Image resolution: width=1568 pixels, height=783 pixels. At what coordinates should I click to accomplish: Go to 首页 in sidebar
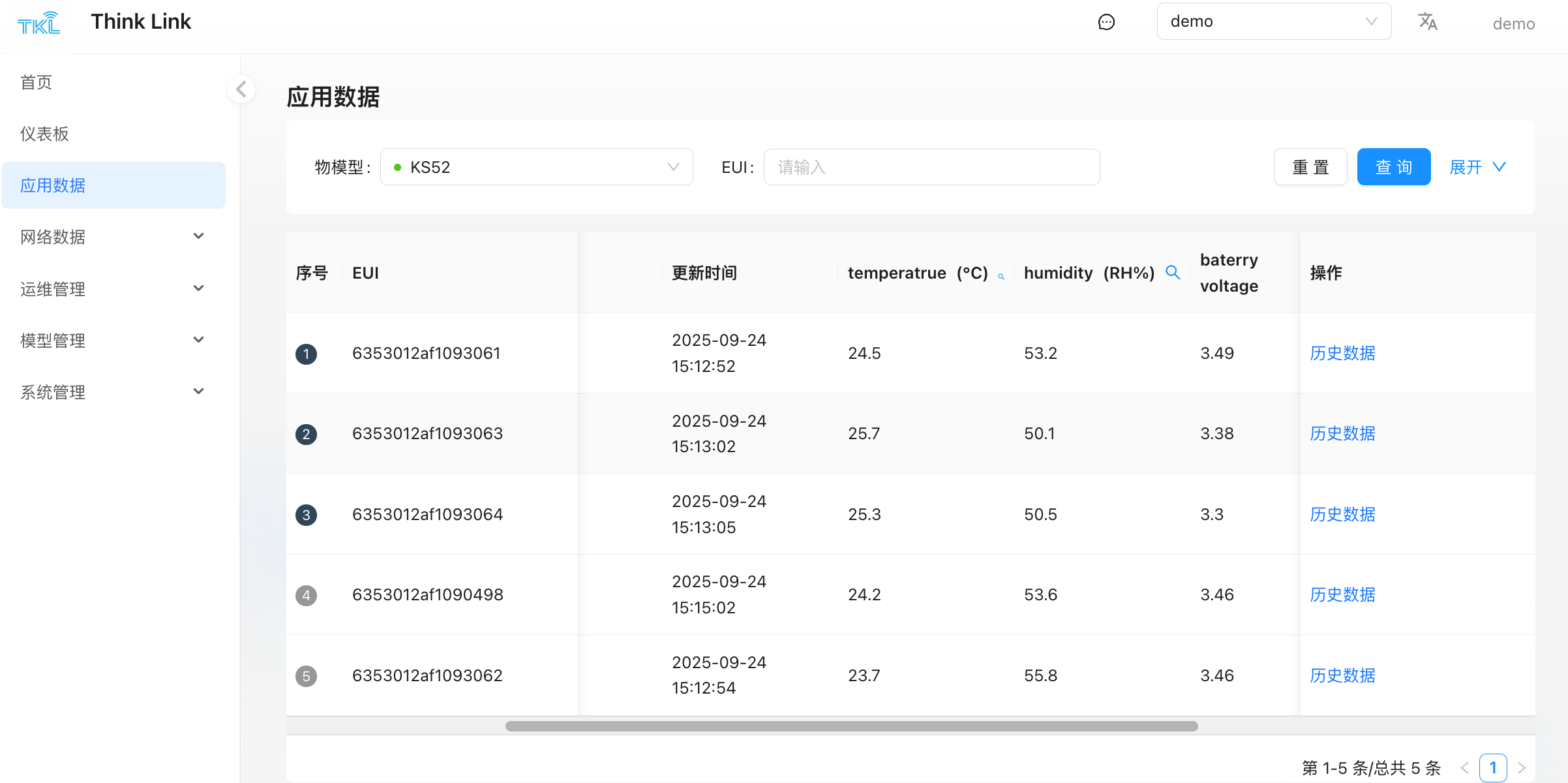coord(36,82)
